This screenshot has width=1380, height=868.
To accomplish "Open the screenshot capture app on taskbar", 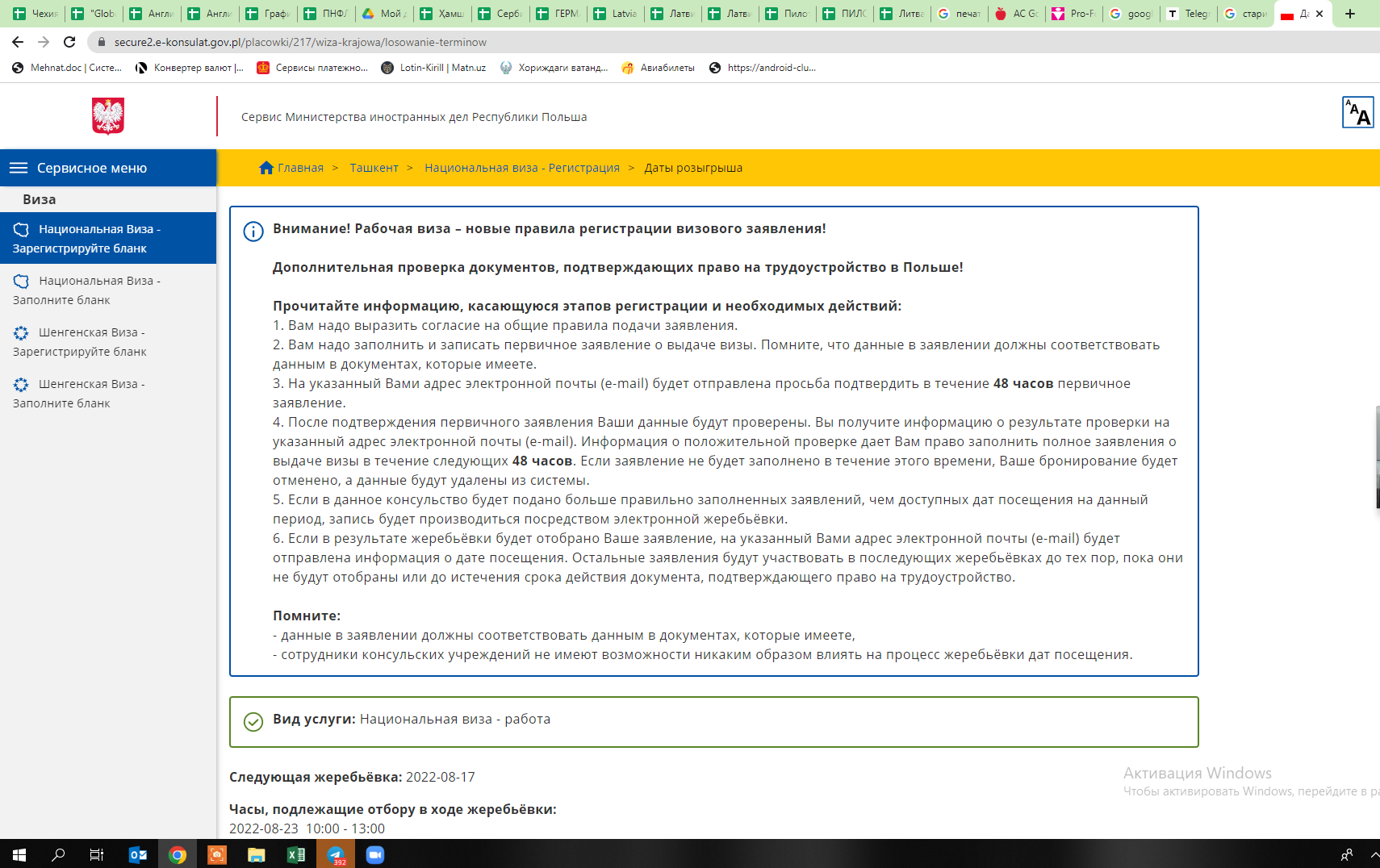I will pyautogui.click(x=217, y=854).
